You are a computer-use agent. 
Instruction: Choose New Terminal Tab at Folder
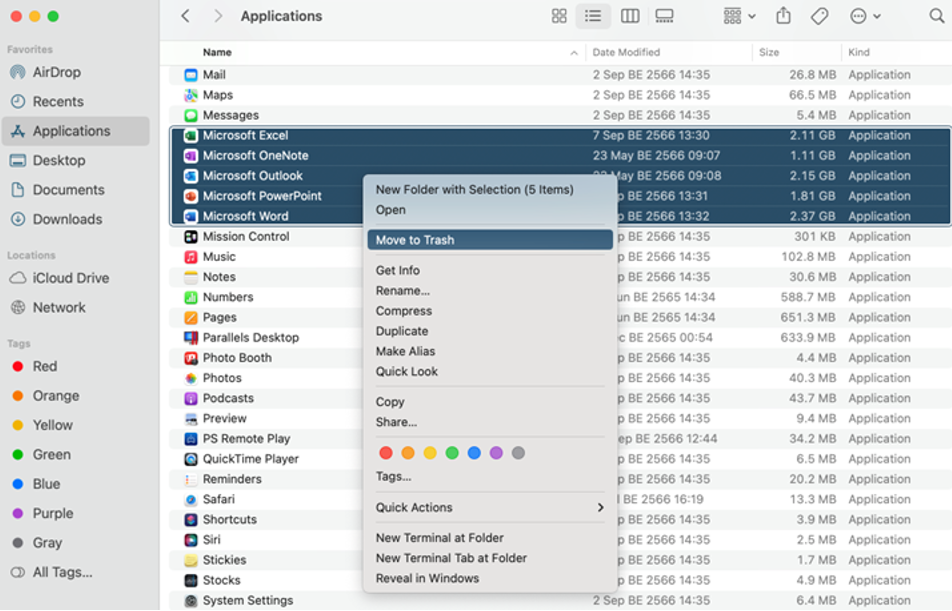(490, 558)
